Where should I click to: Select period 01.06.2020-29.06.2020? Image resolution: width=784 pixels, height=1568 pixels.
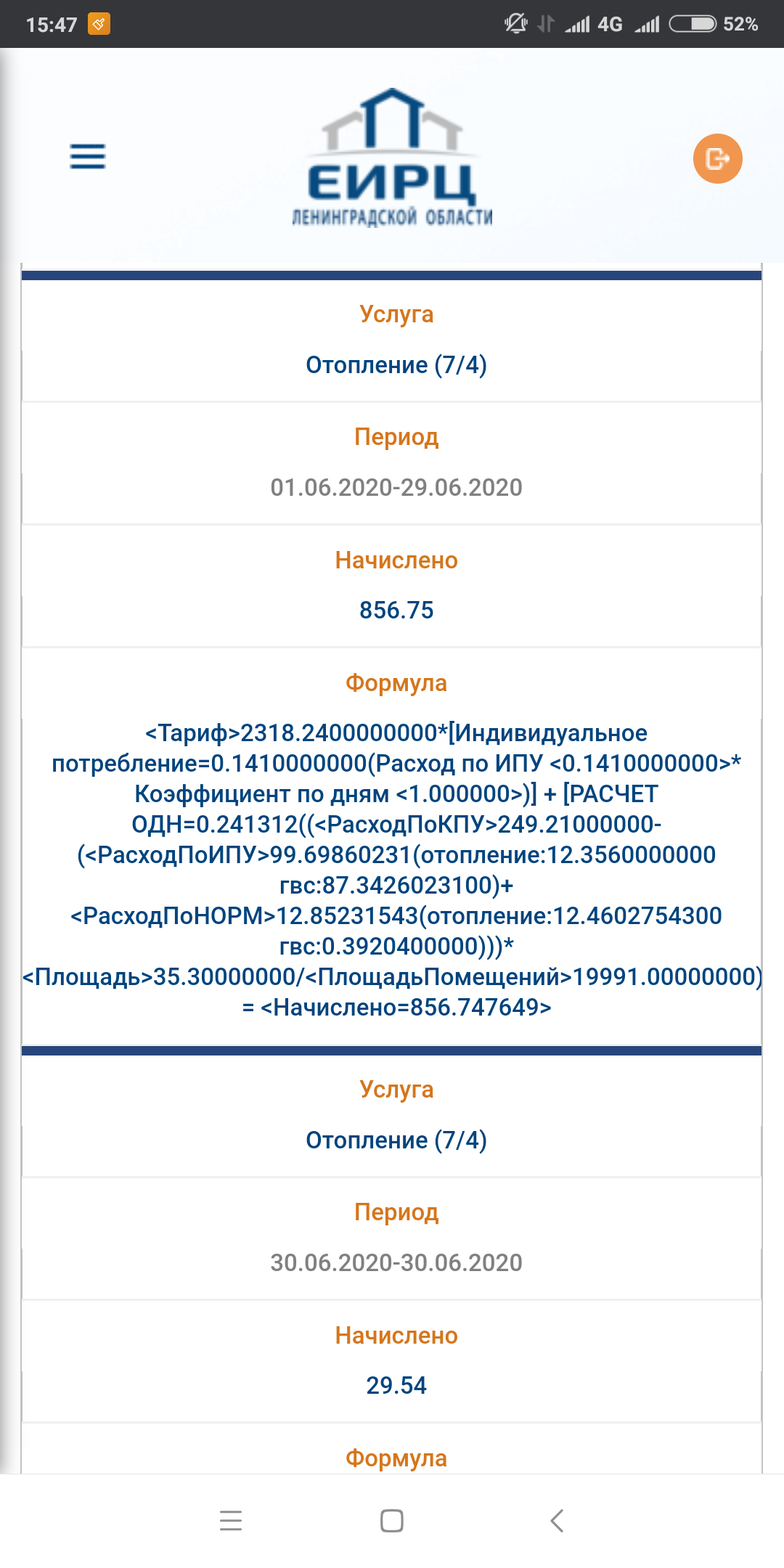(396, 487)
